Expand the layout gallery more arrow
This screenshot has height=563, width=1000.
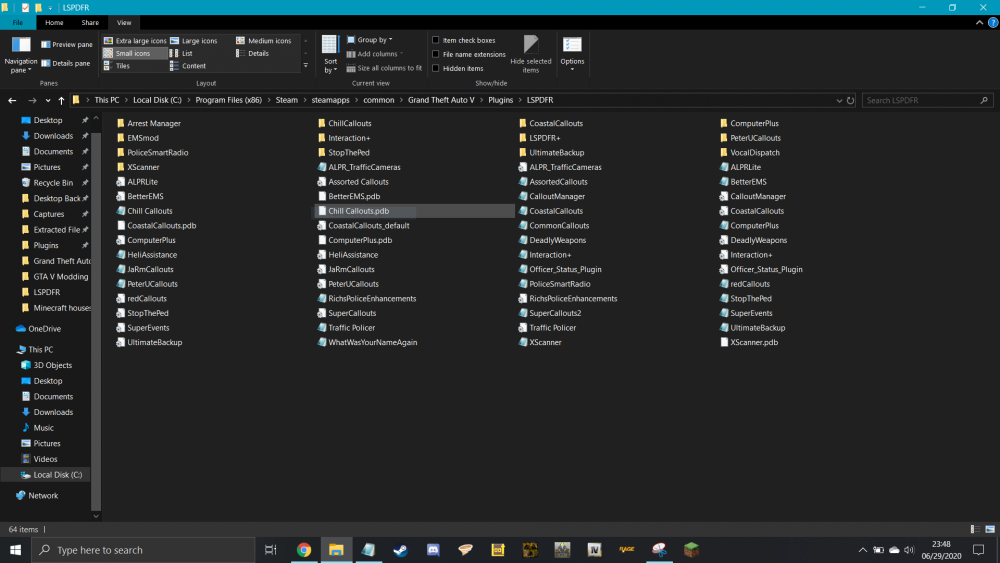pyautogui.click(x=305, y=66)
